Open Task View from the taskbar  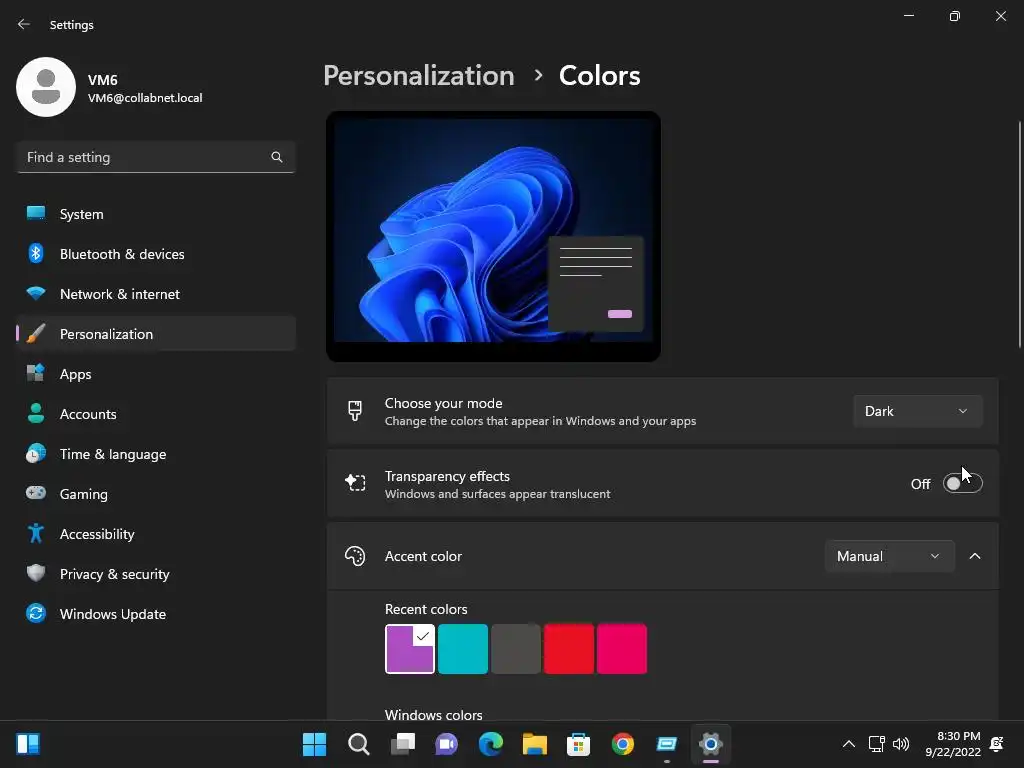(x=403, y=744)
